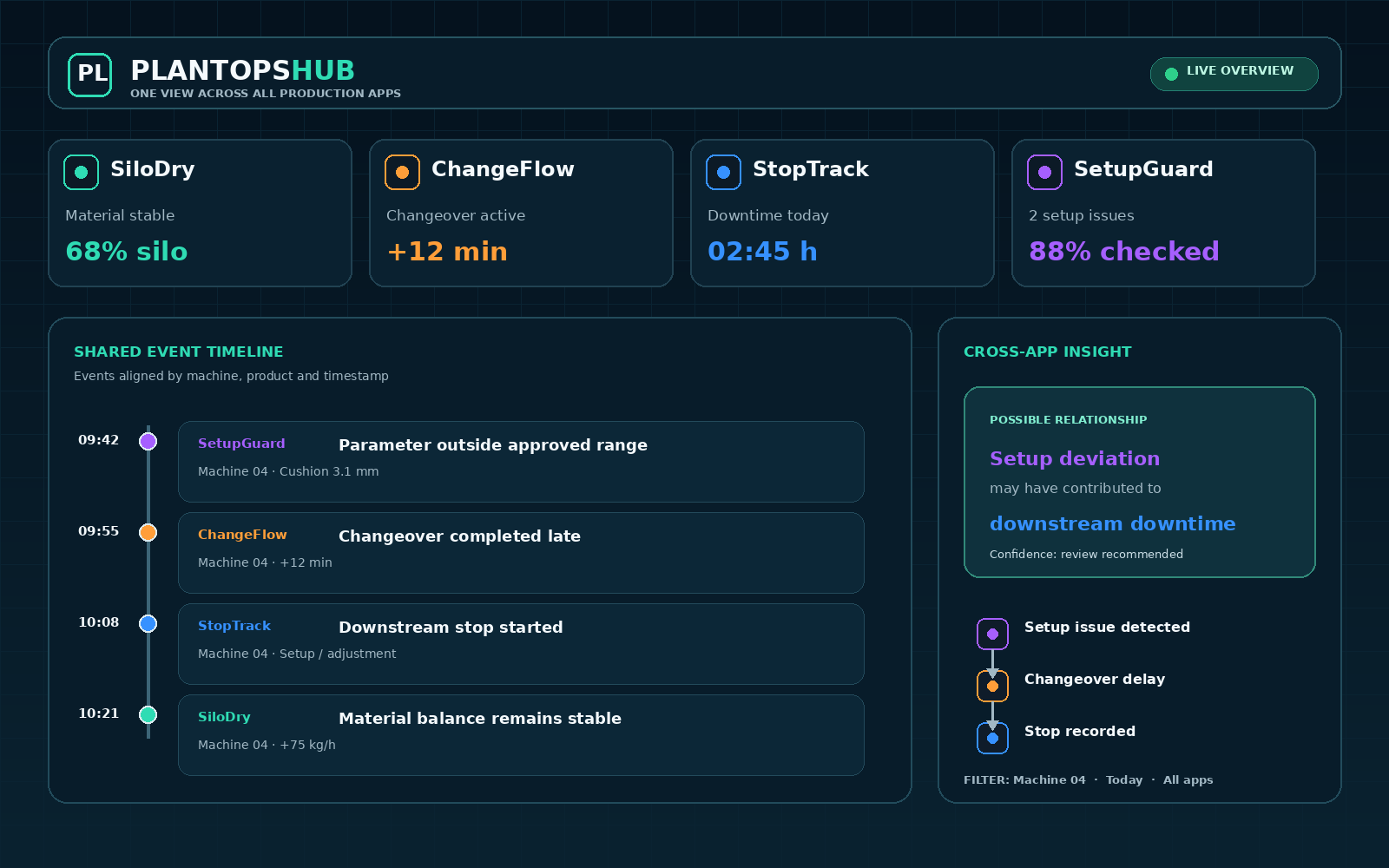Click Setup deviation insight heading
This screenshot has width=1389, height=868.
click(x=1075, y=458)
